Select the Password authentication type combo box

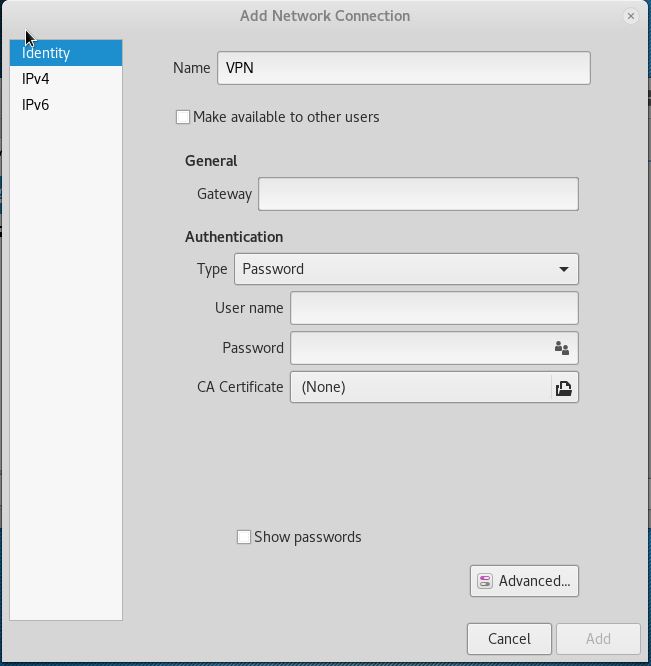(406, 269)
